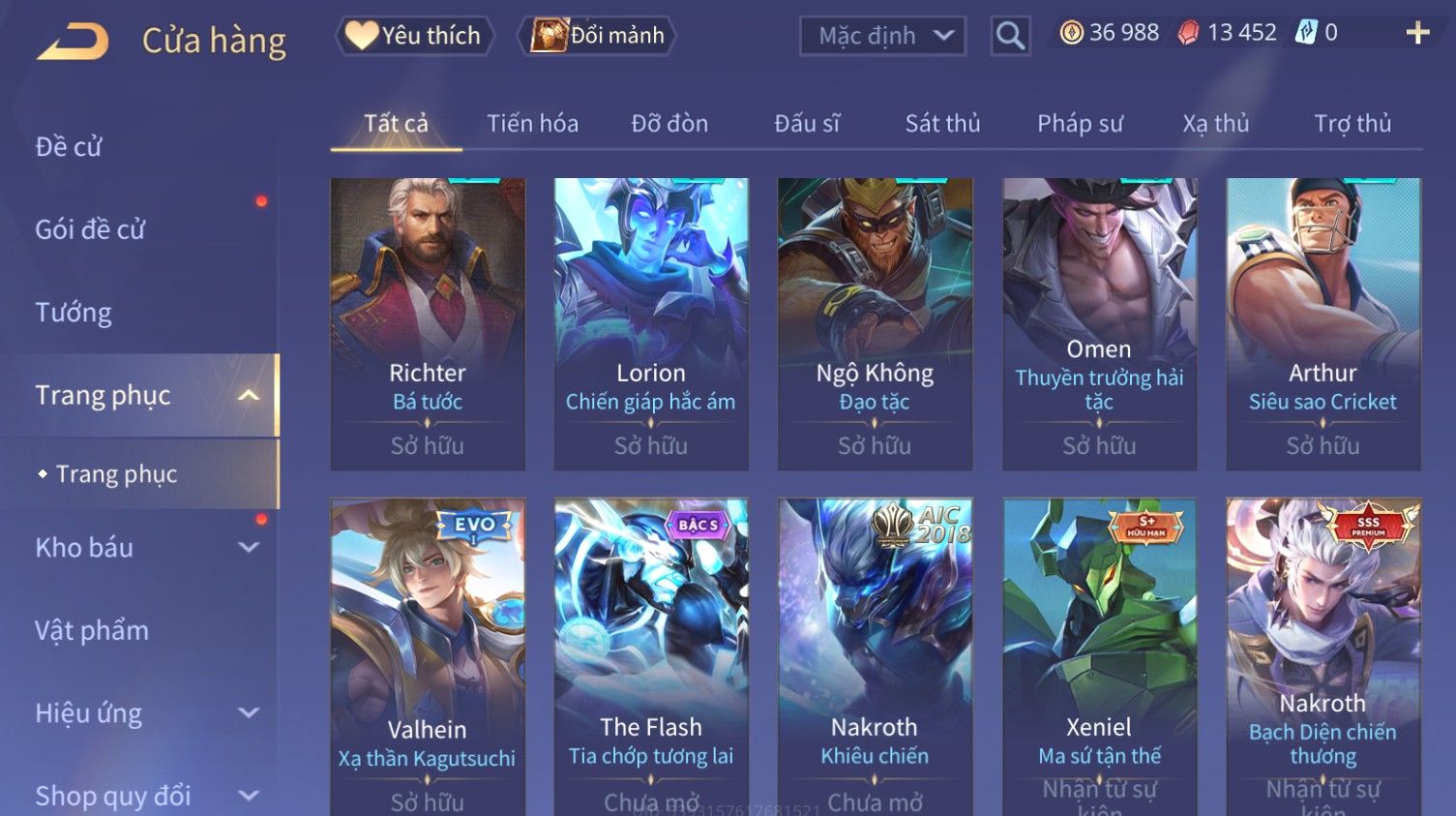Tap the gold coin balance icon
1456x816 pixels.
pyautogui.click(x=1071, y=33)
